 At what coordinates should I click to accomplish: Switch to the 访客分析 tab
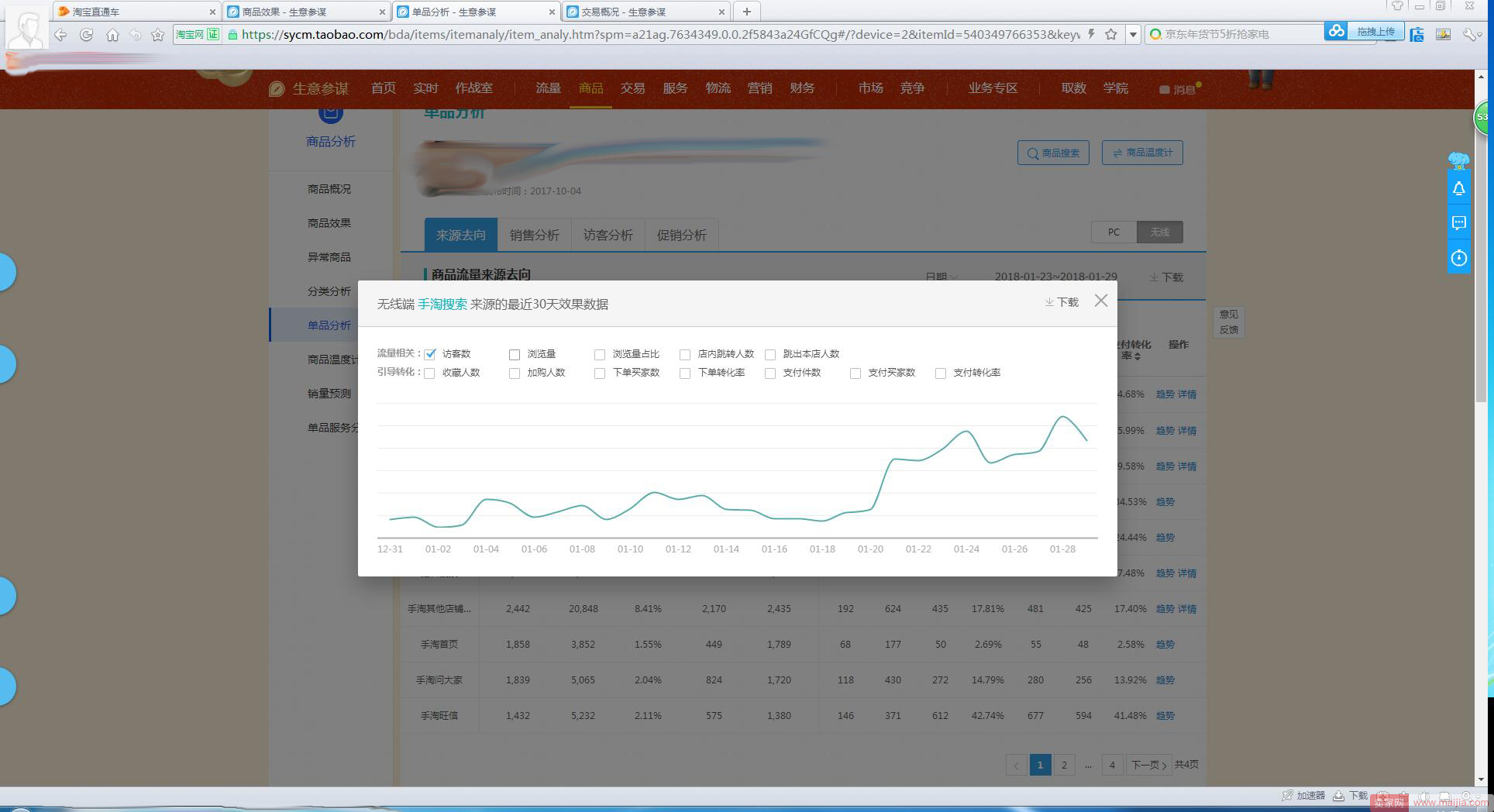(608, 235)
